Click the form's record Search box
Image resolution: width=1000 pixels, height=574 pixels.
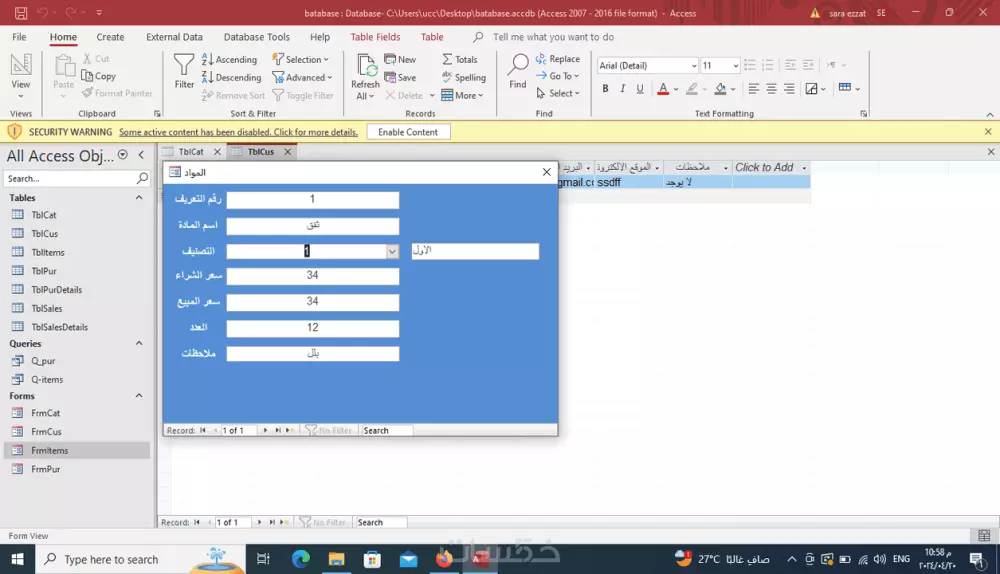[386, 430]
